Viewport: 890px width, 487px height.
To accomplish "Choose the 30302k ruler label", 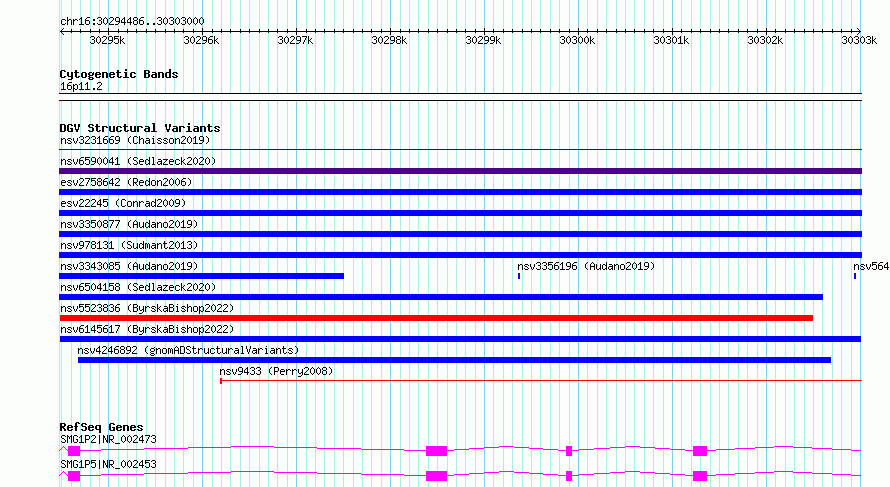I will point(765,40).
